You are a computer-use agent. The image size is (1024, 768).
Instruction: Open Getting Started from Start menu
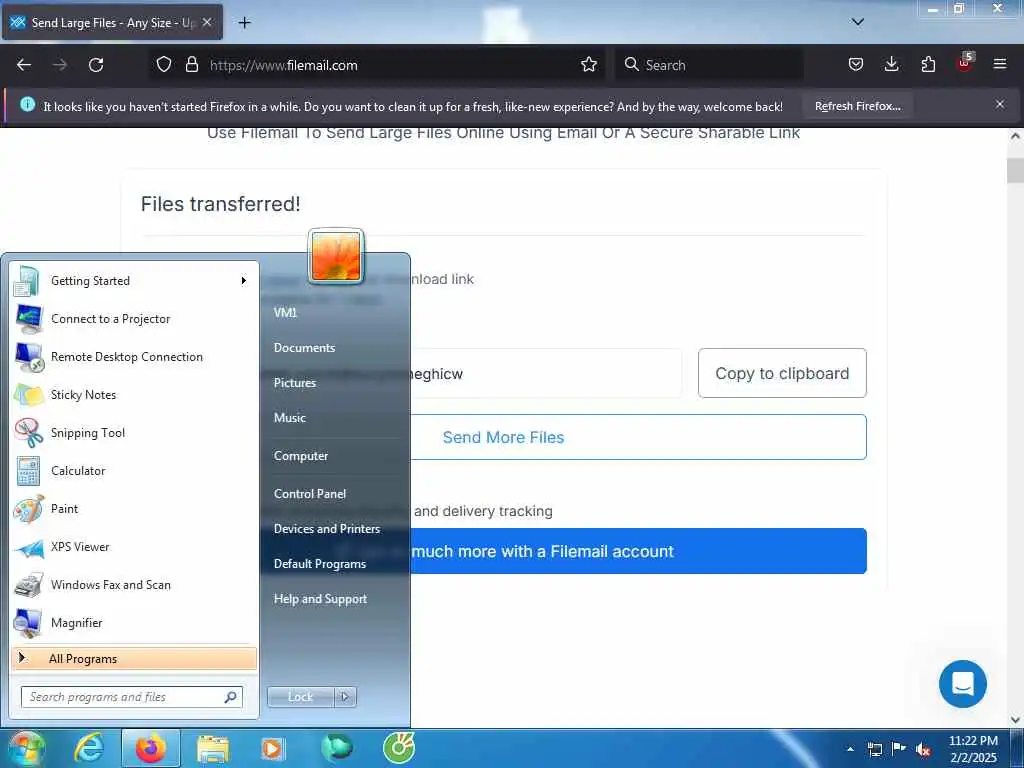[134, 281]
